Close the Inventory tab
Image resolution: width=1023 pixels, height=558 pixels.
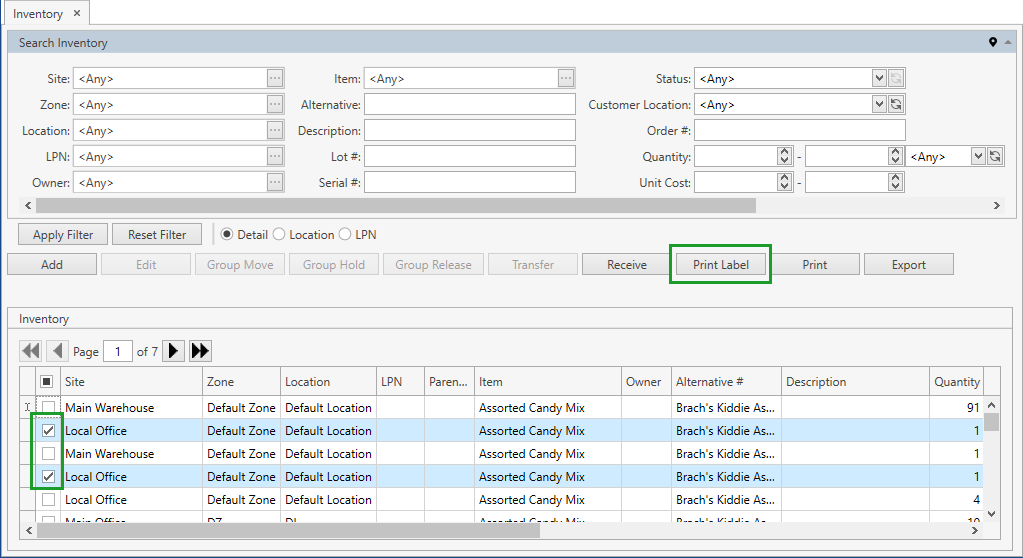(x=77, y=13)
